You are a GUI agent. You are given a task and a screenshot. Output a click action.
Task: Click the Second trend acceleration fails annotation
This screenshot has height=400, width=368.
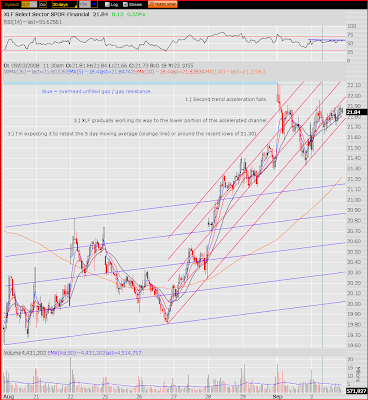click(226, 99)
